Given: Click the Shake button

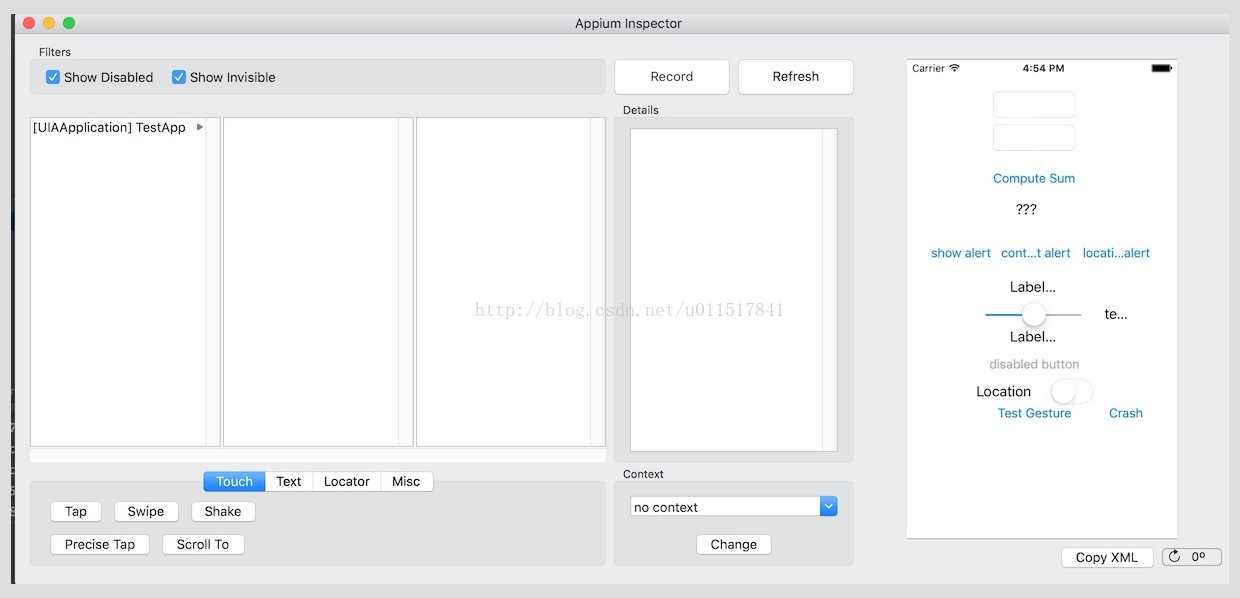Looking at the screenshot, I should 223,511.
